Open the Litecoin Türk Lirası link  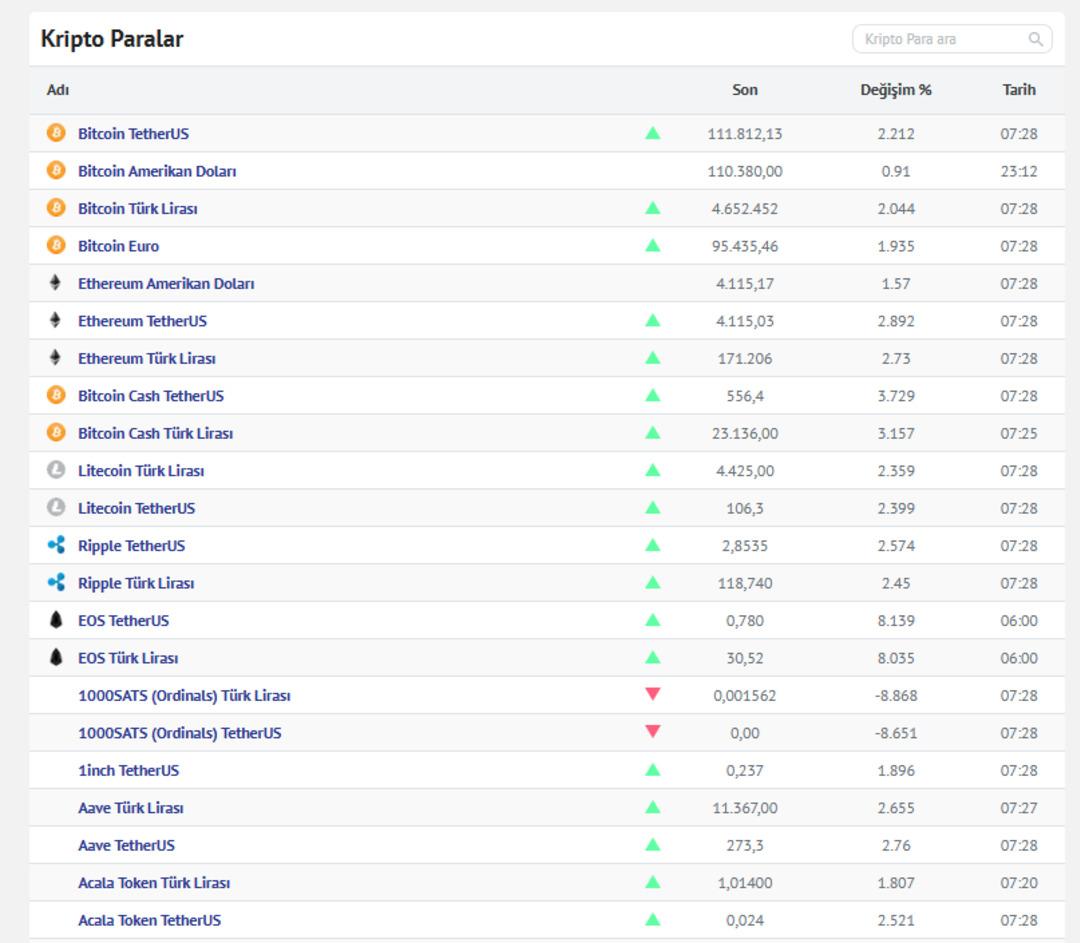coord(141,470)
